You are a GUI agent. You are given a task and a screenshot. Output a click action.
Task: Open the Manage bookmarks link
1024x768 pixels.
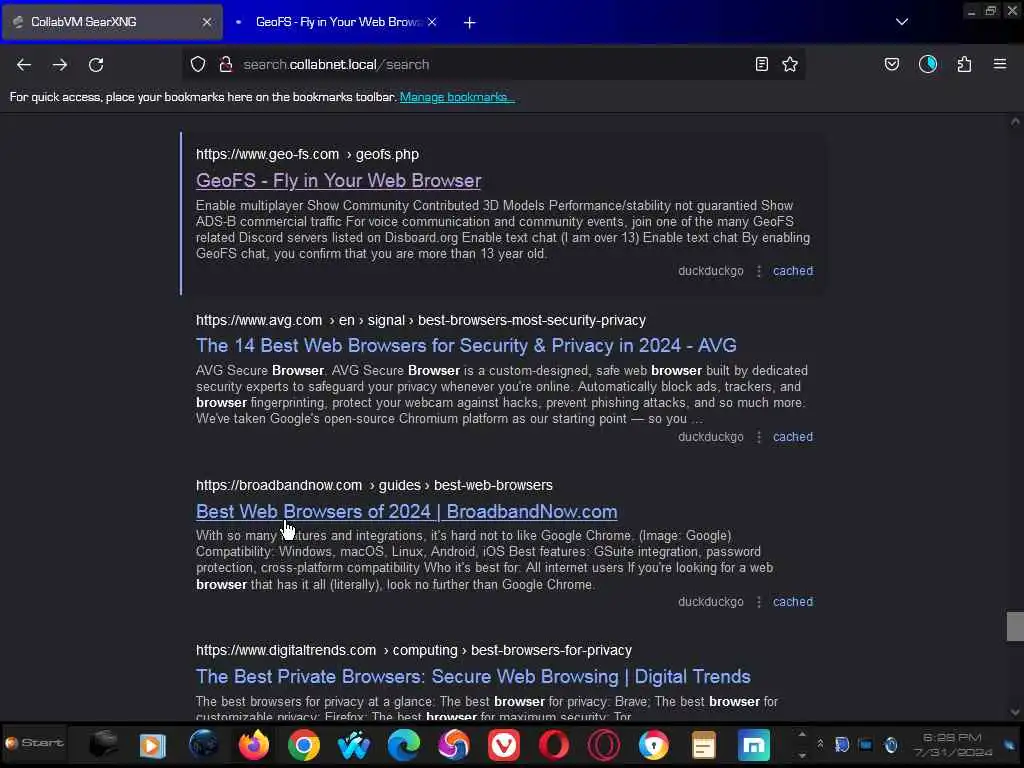pos(457,97)
